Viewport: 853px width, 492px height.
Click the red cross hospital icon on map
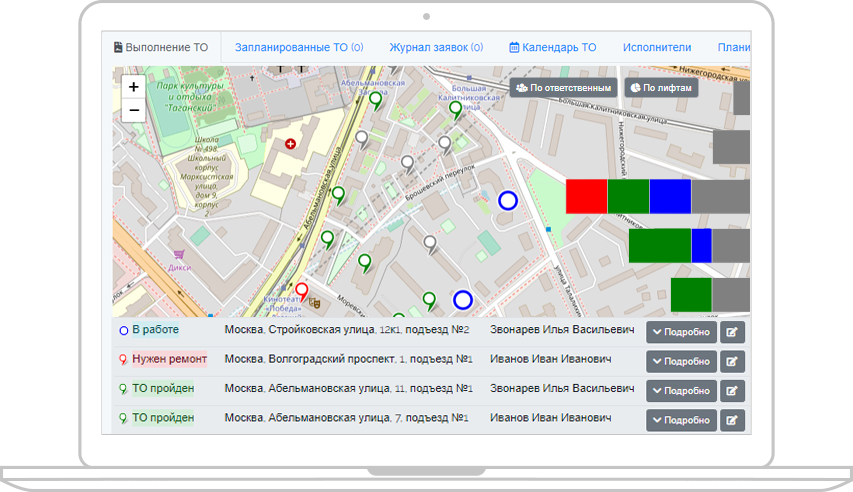pos(291,144)
